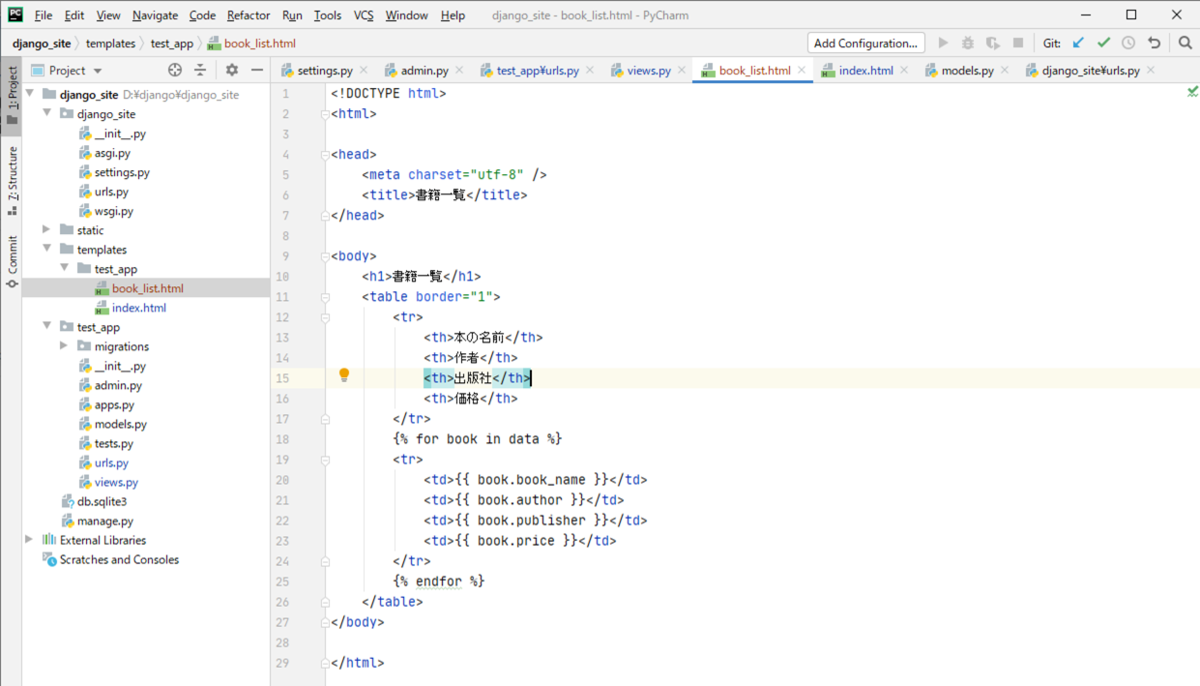Open Project panel gear settings
Viewport: 1200px width, 686px height.
(232, 70)
